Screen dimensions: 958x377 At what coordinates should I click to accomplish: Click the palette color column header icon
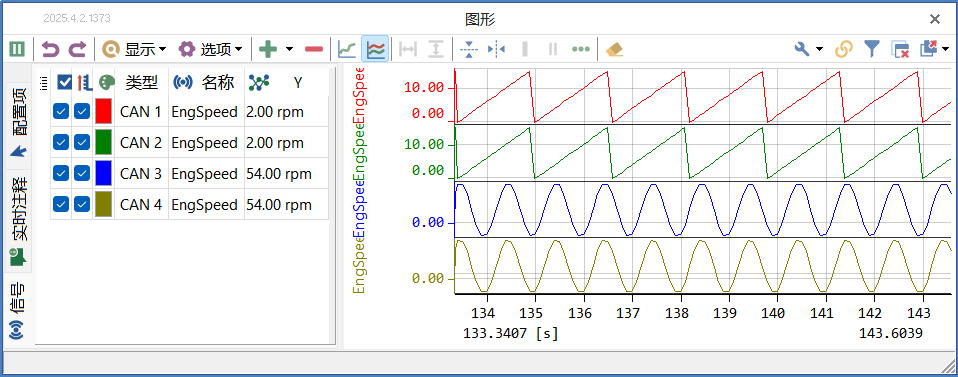(x=106, y=82)
